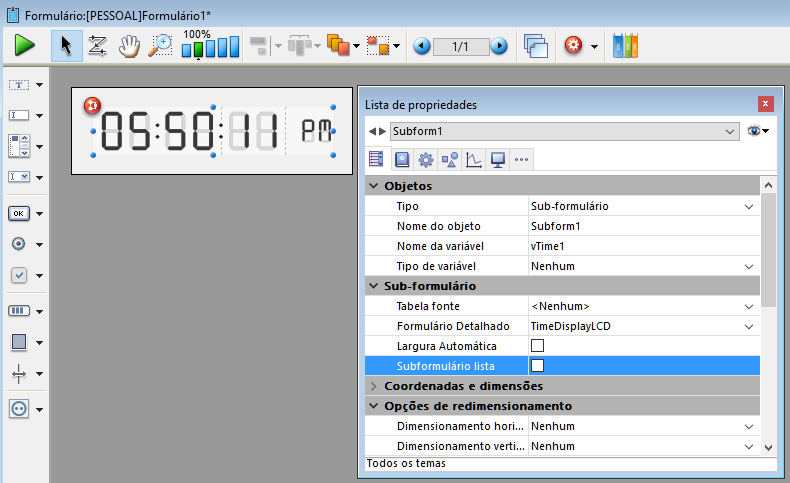Select the magnifier zoom tool

160,46
